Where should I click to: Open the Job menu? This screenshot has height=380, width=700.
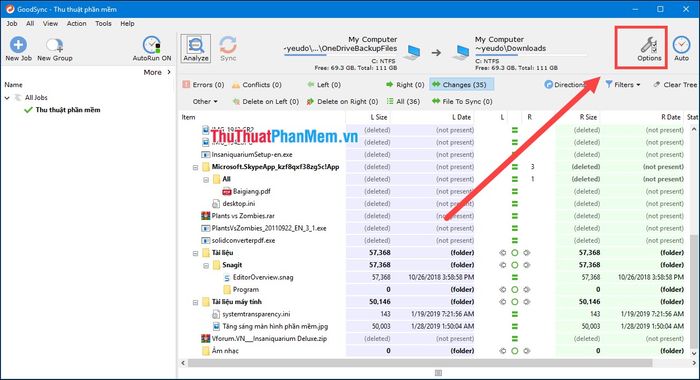coord(12,23)
